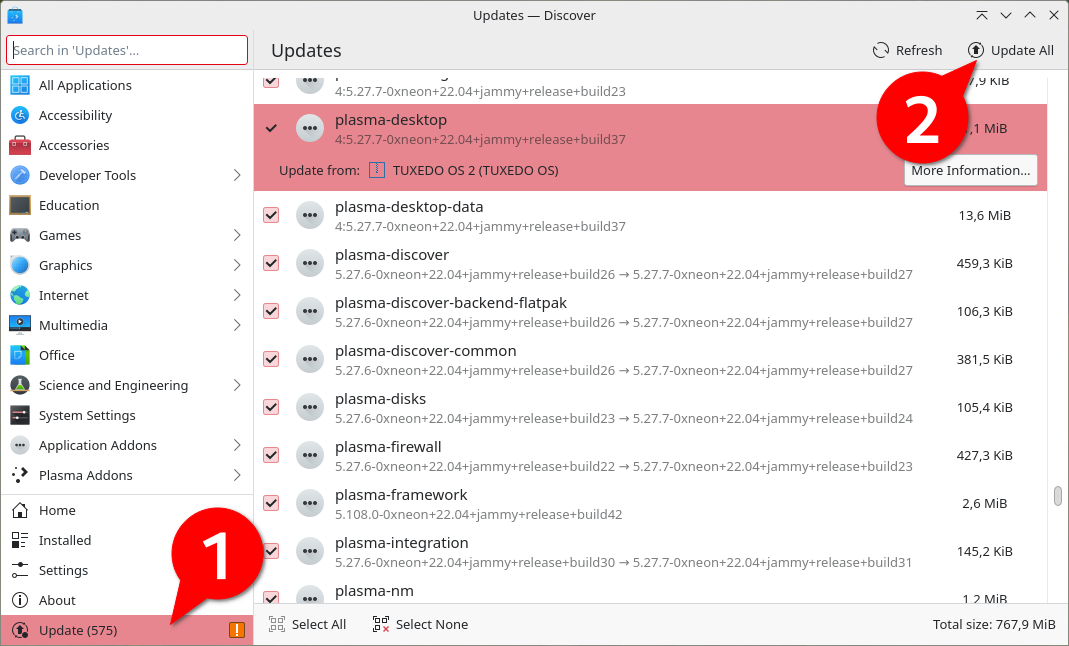Open More Information for plasma-desktop
Image resolution: width=1069 pixels, height=646 pixels.
point(970,169)
